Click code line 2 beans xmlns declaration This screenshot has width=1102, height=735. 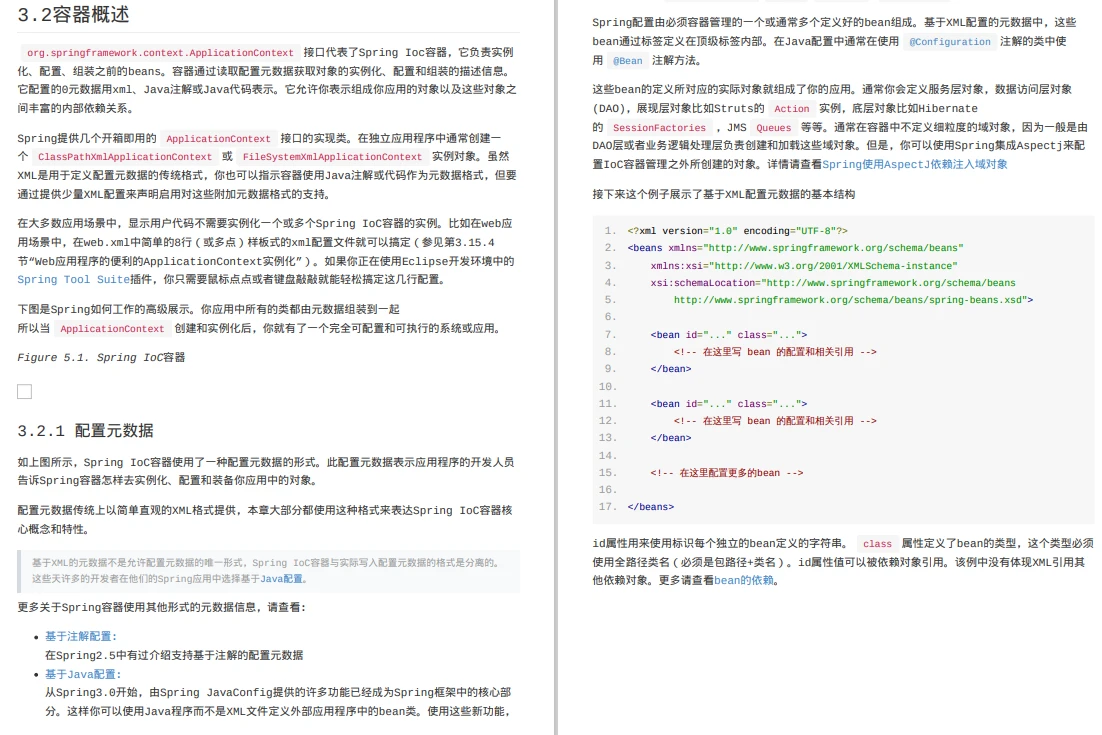(x=795, y=248)
